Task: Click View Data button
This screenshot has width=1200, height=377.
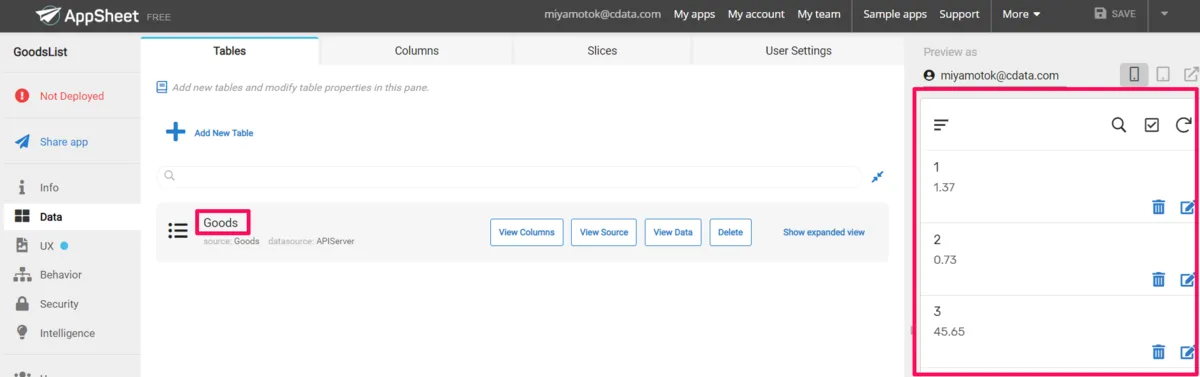Action: coord(673,232)
